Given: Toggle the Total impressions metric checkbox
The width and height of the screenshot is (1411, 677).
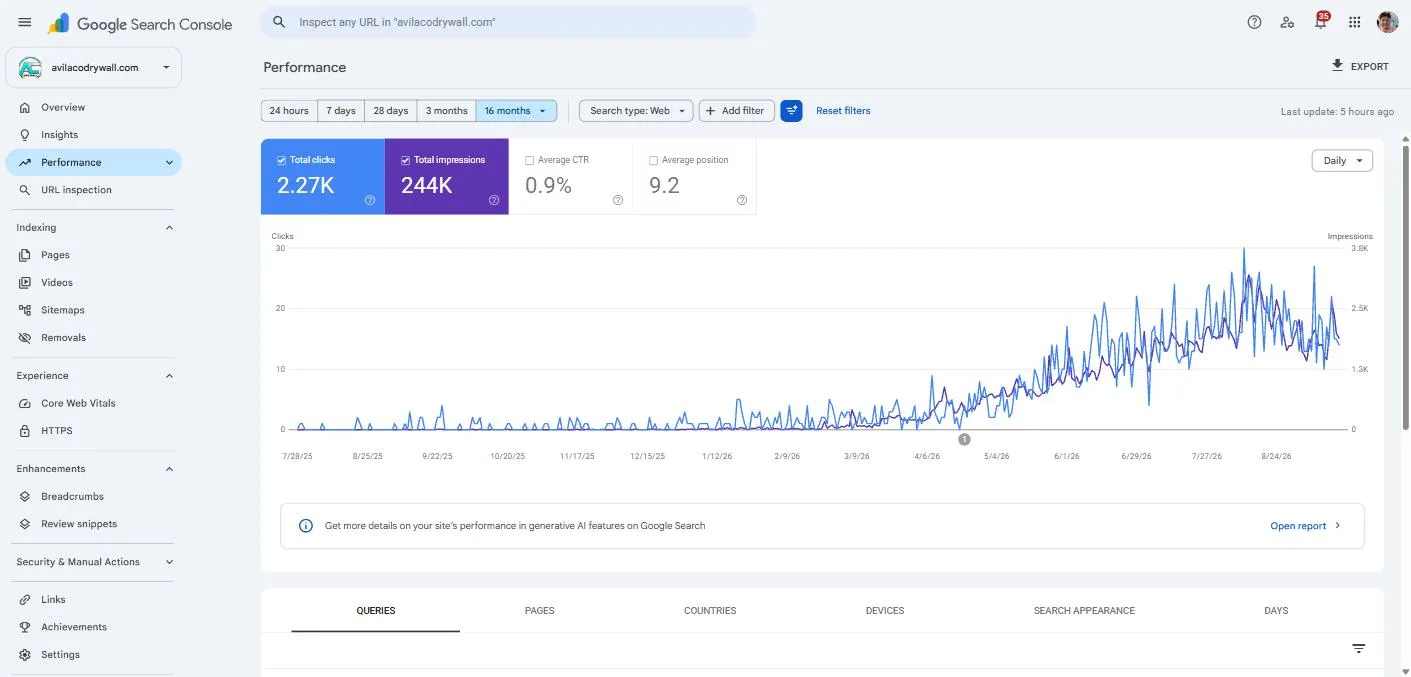Looking at the screenshot, I should coord(406,160).
